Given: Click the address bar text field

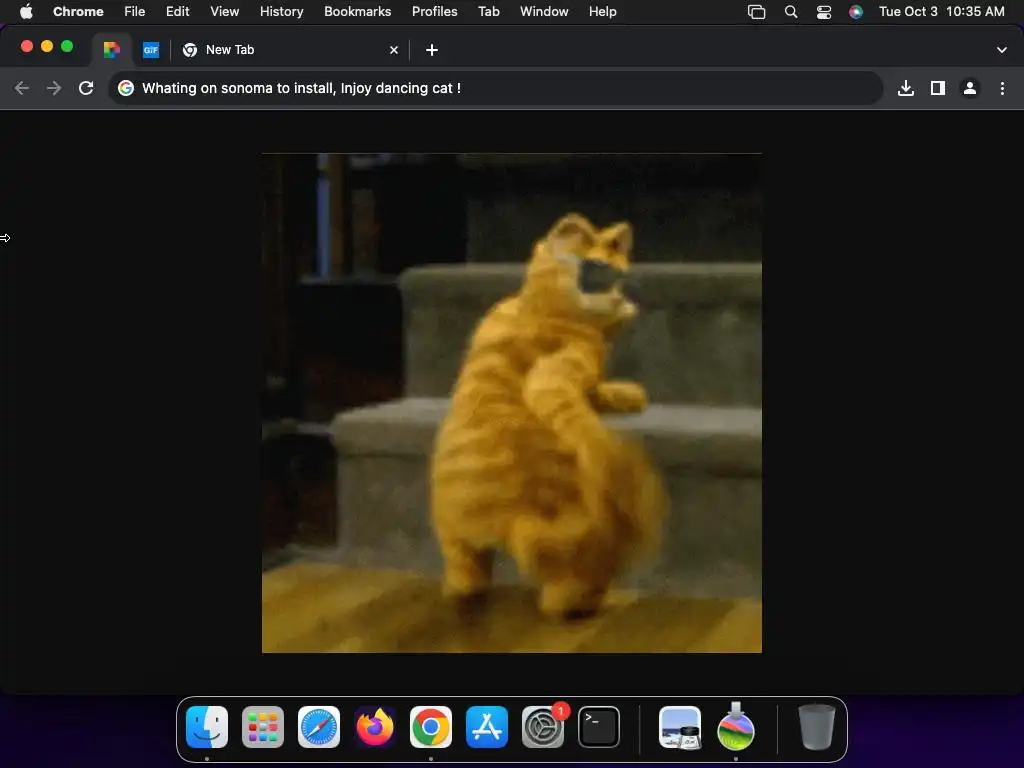Looking at the screenshot, I should click(x=496, y=88).
